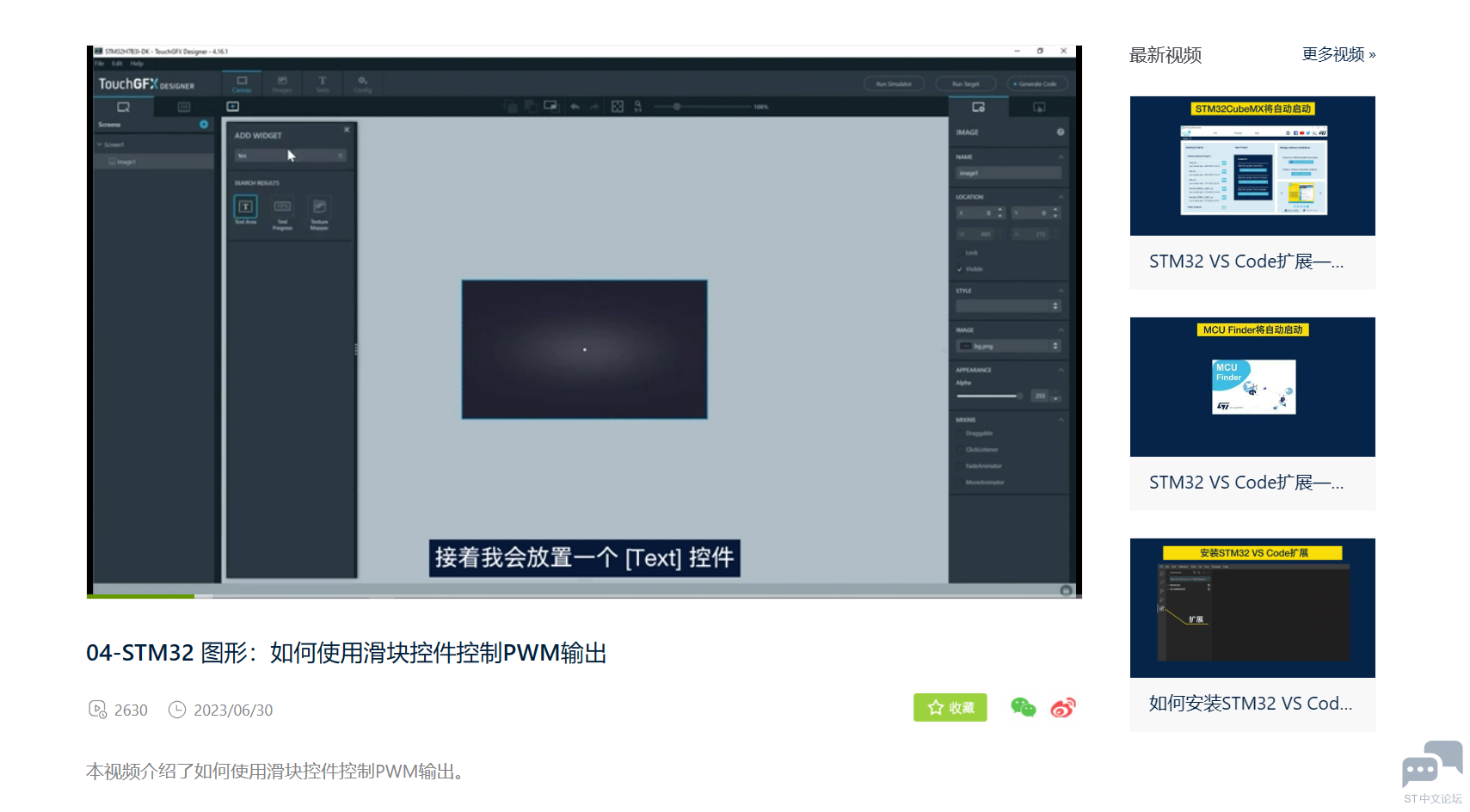Open the 如何安装STM32 VS Cod... title link
This screenshot has width=1470, height=812.
(x=1251, y=704)
